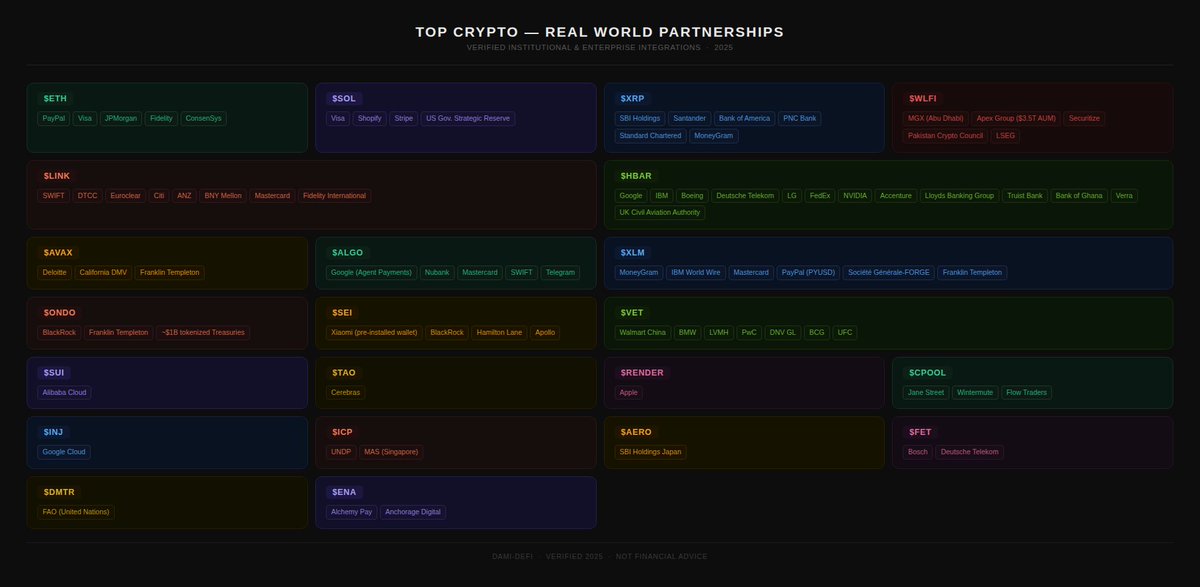Image resolution: width=1200 pixels, height=587 pixels.
Task: Click MoneyGram in the $XRP card
Action: coord(714,135)
